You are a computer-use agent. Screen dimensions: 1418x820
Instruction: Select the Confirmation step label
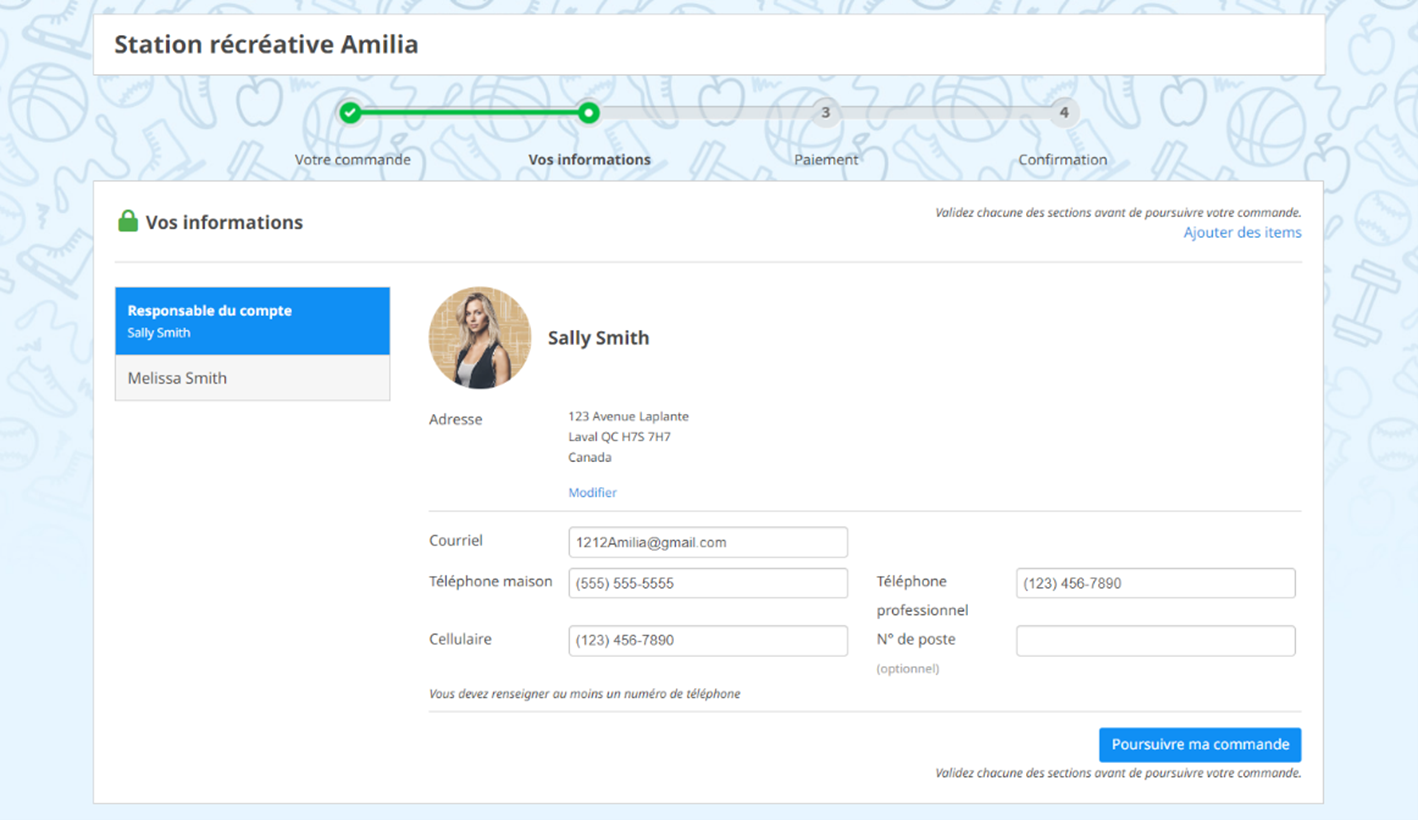coord(1062,160)
